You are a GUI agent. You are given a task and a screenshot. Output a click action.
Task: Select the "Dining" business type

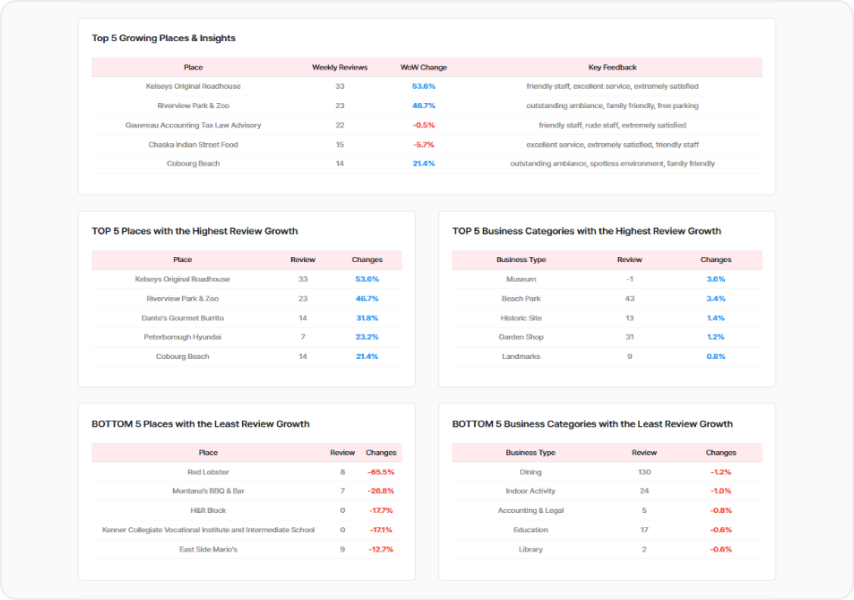(530, 472)
